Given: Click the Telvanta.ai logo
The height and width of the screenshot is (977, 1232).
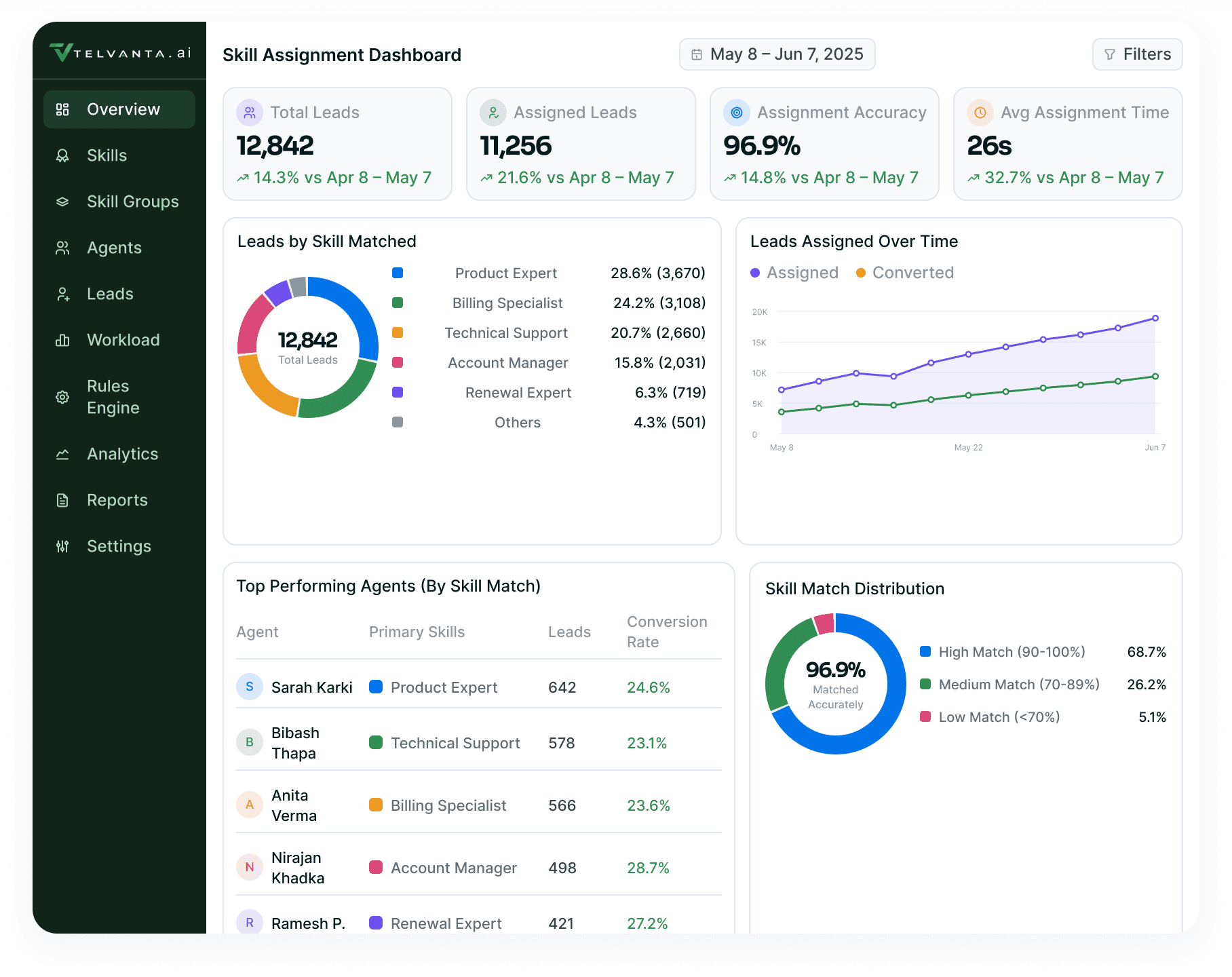Looking at the screenshot, I should (x=121, y=52).
